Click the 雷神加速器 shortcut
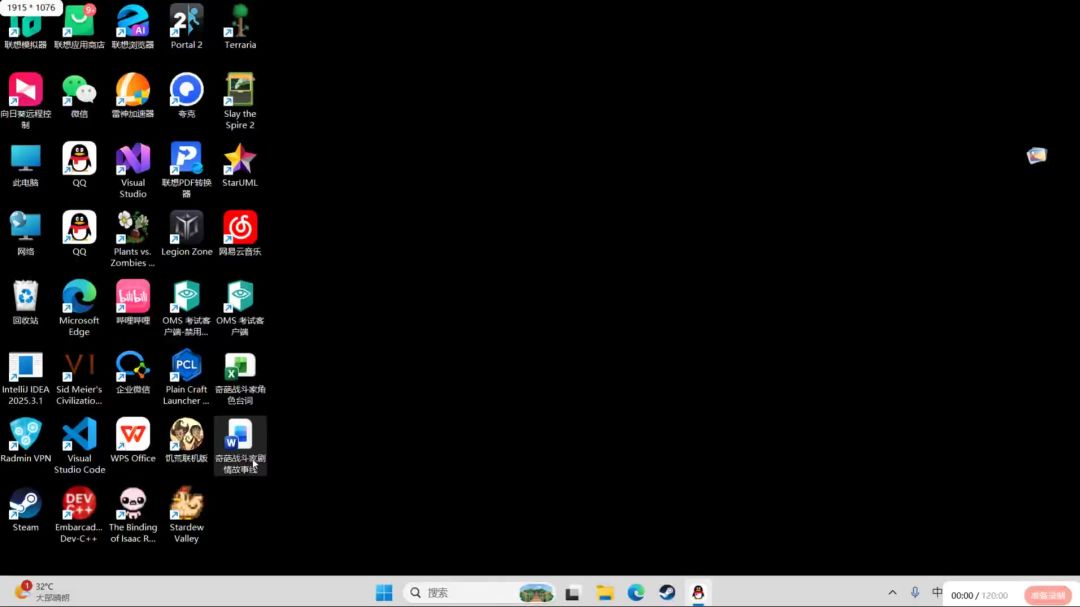This screenshot has height=607, width=1080. pyautogui.click(x=133, y=95)
